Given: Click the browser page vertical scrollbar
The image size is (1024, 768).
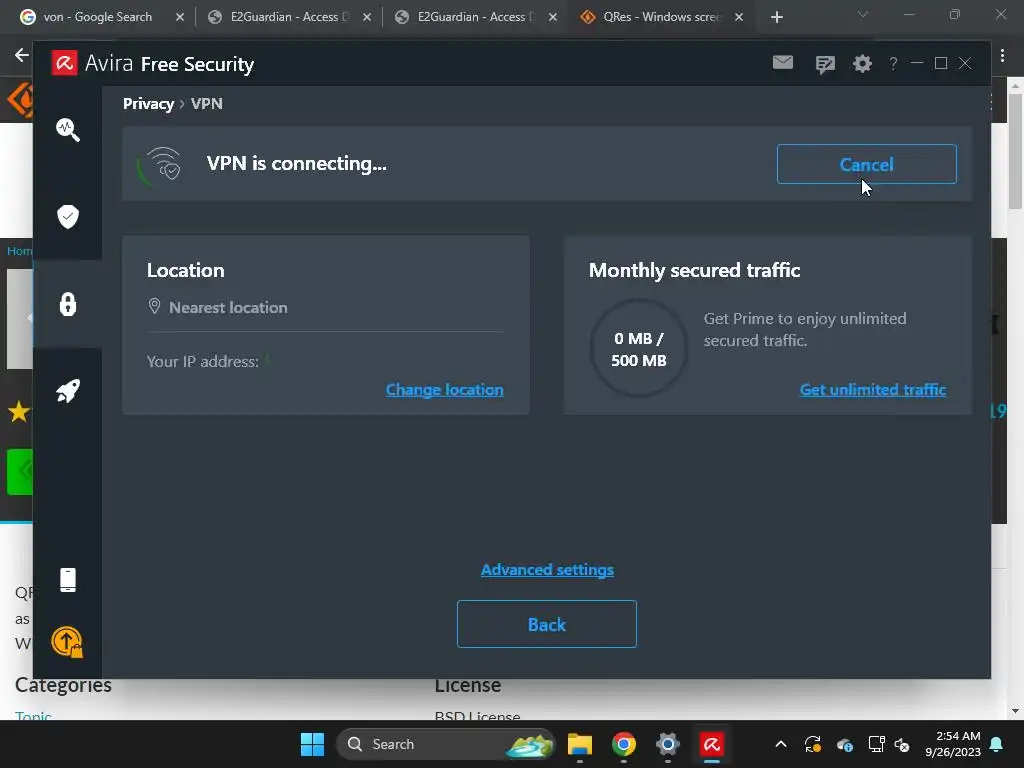Looking at the screenshot, I should tap(1015, 152).
